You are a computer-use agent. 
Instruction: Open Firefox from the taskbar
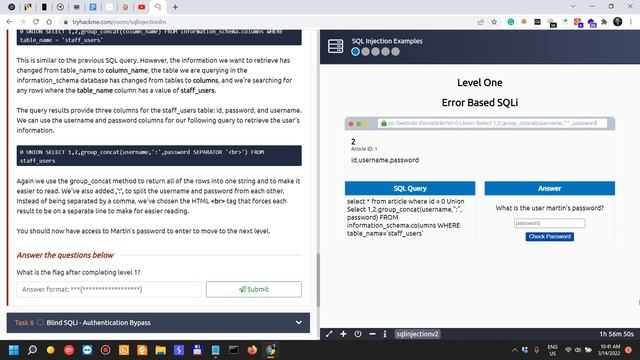click(252, 350)
